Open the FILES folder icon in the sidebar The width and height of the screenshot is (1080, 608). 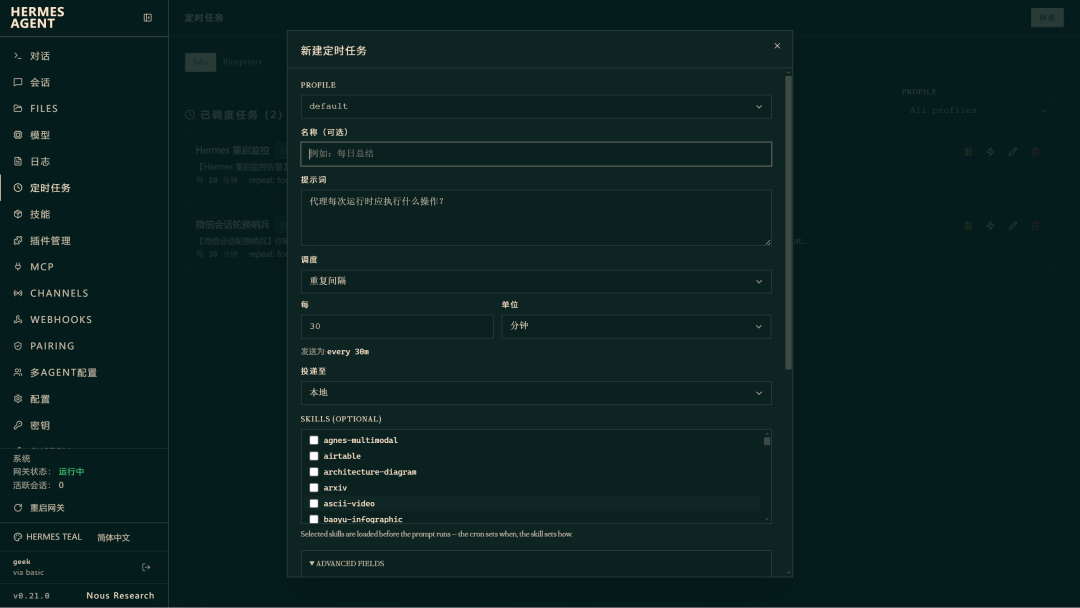tap(18, 108)
